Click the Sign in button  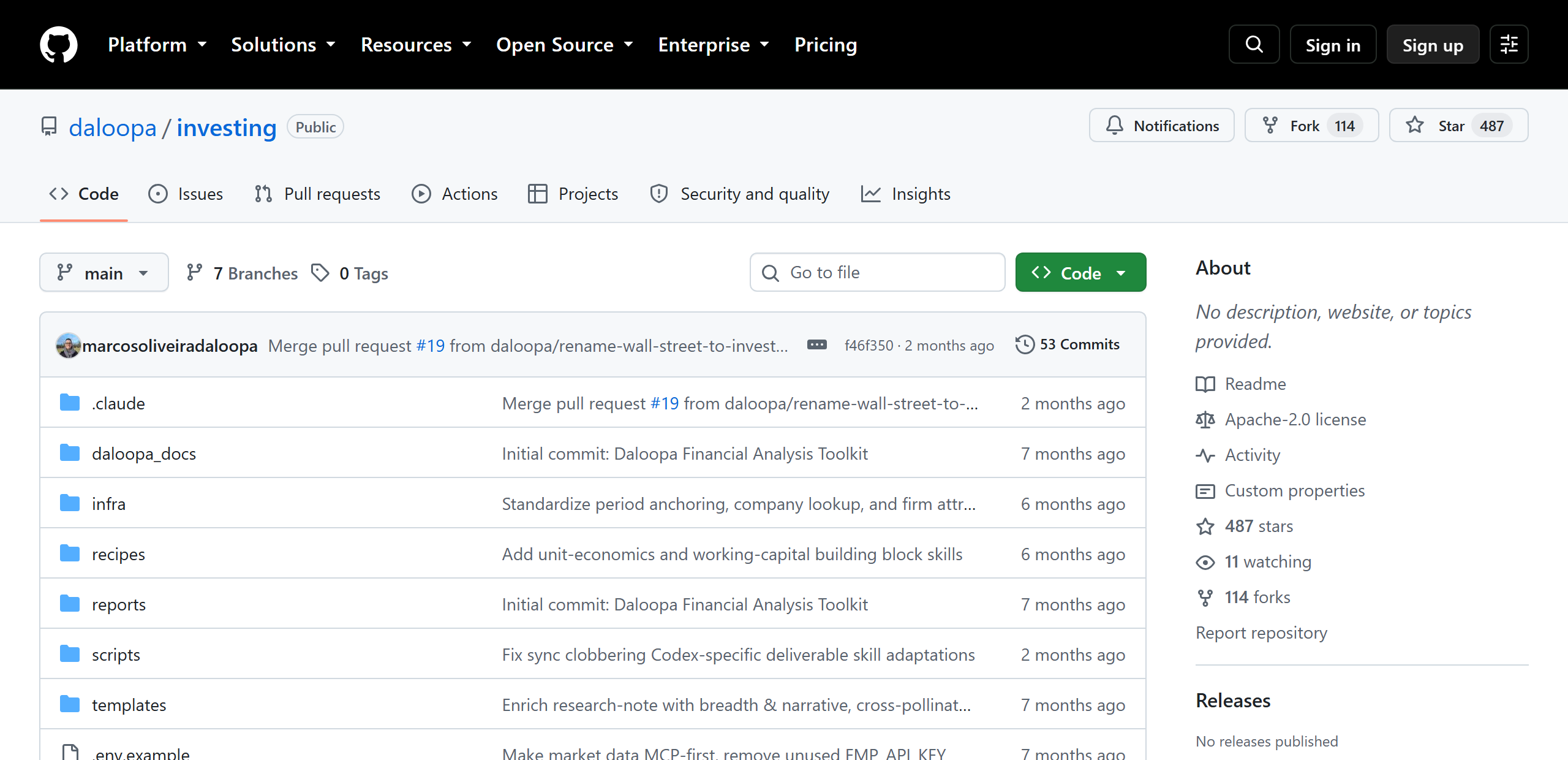1333,44
